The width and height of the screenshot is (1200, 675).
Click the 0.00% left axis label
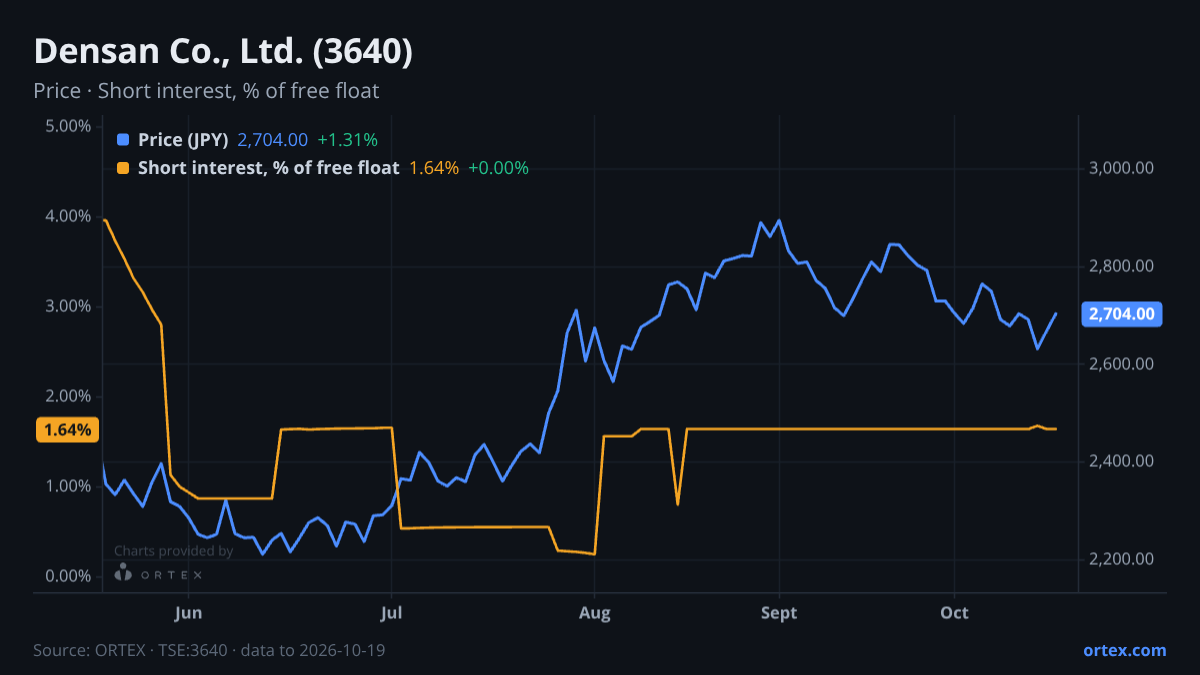(x=68, y=576)
